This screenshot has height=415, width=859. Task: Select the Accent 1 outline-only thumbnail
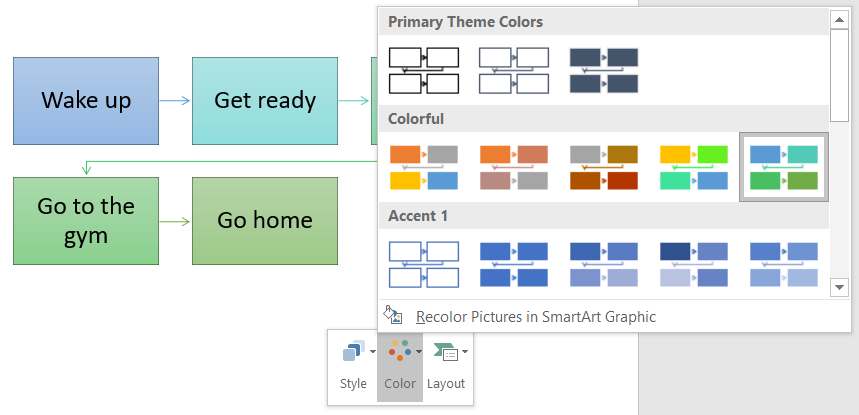click(x=424, y=264)
